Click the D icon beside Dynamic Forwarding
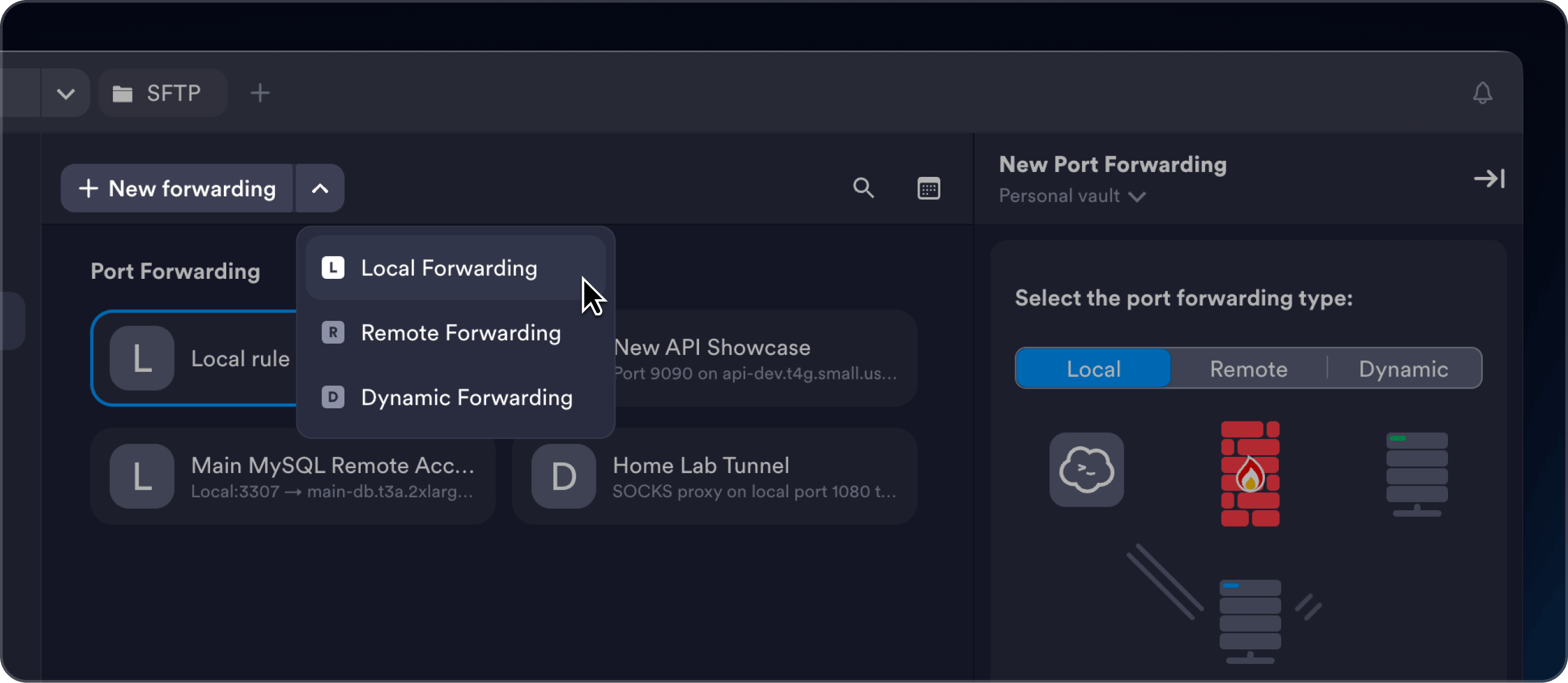1568x683 pixels. [333, 397]
